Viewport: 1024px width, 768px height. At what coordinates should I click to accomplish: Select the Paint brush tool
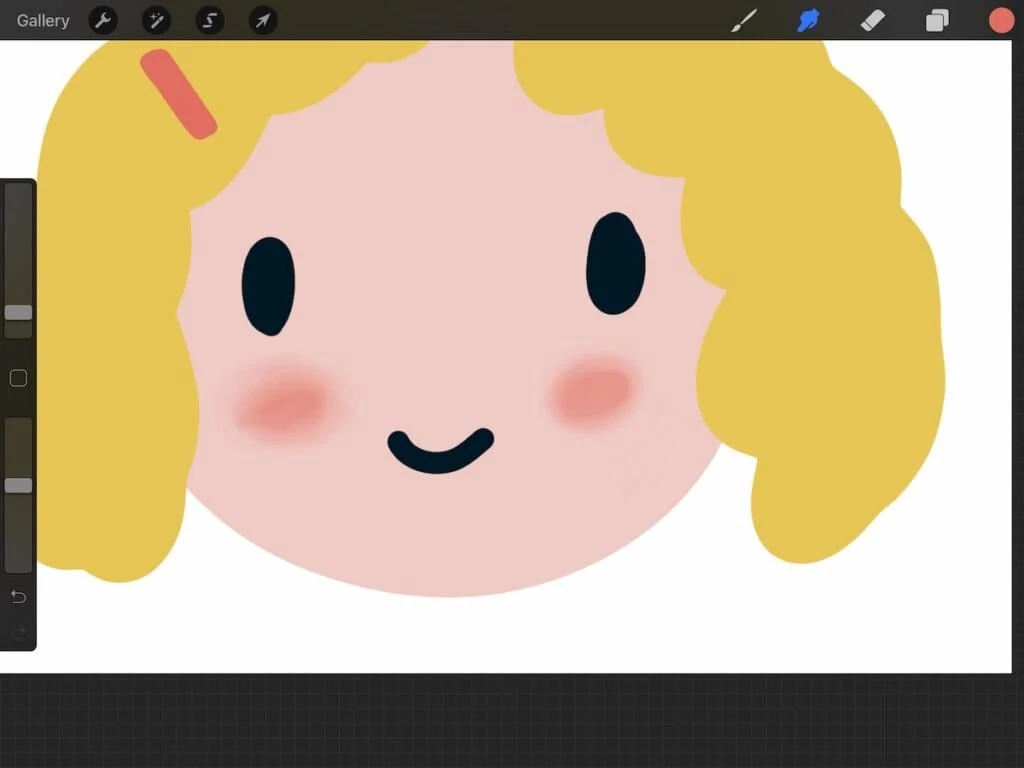click(x=744, y=21)
